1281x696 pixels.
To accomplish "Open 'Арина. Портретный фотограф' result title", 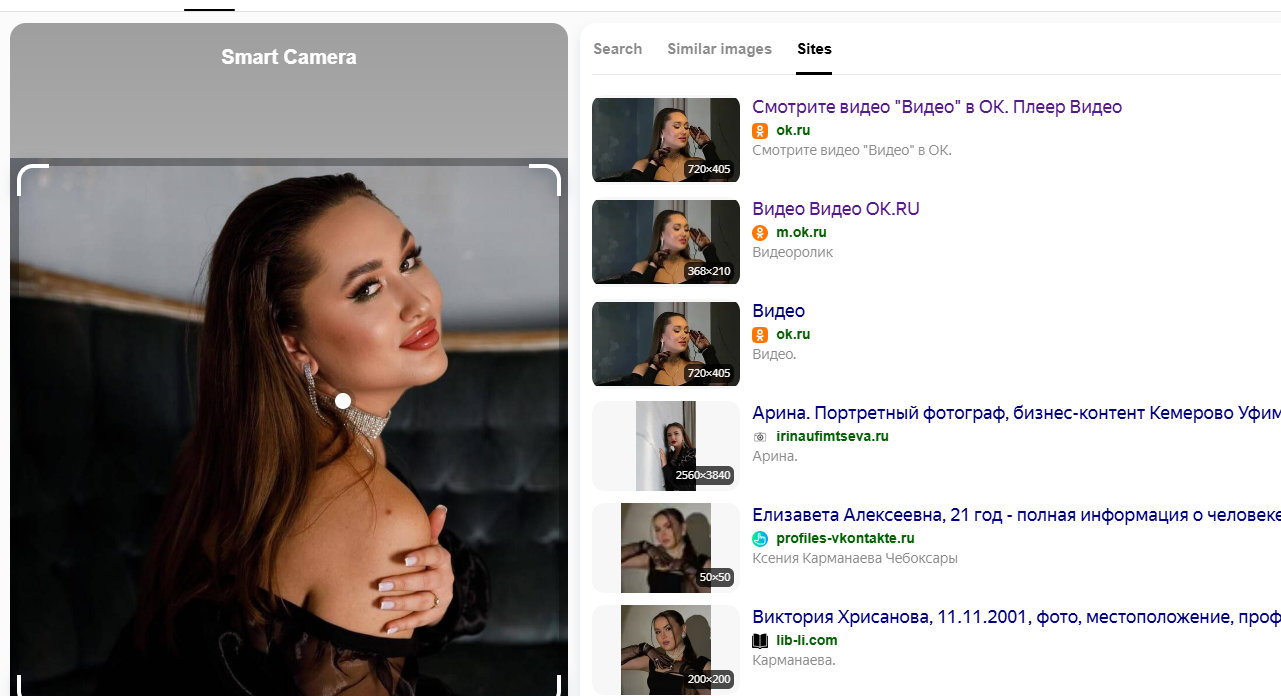I will pos(1016,413).
